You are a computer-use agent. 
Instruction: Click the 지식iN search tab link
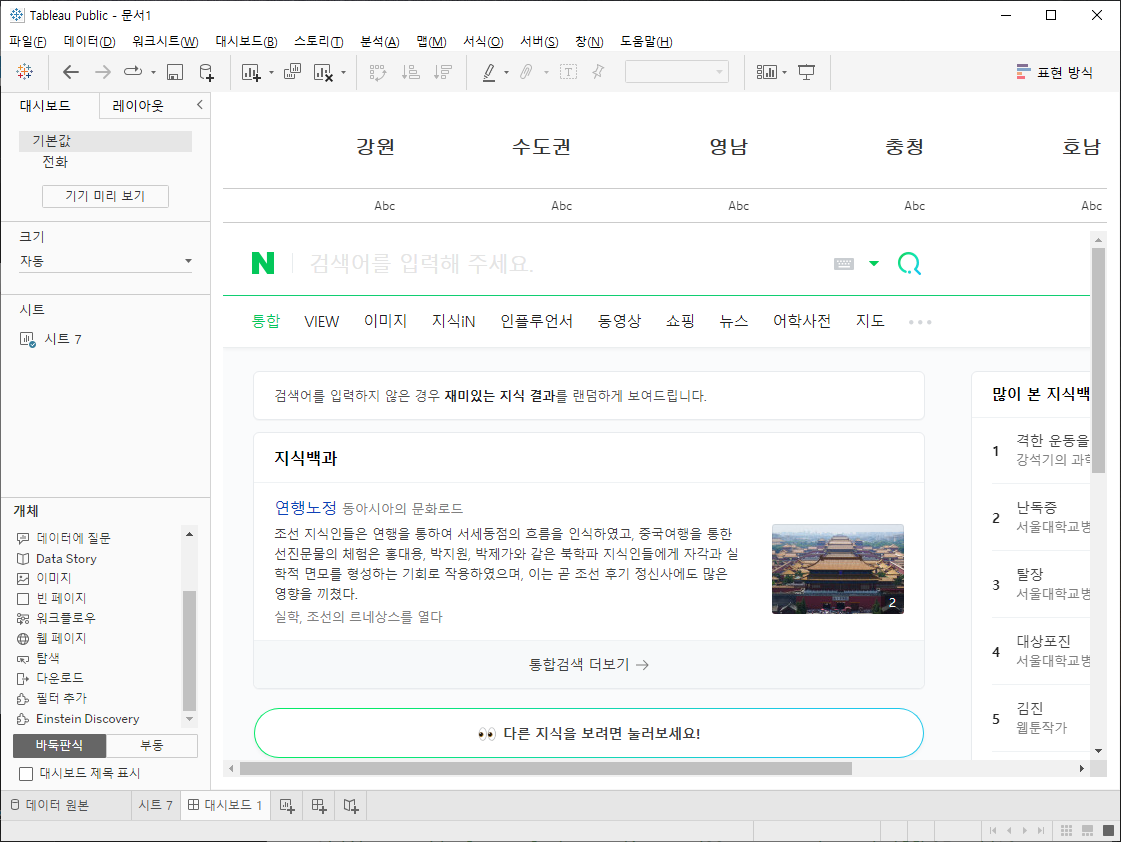click(453, 322)
